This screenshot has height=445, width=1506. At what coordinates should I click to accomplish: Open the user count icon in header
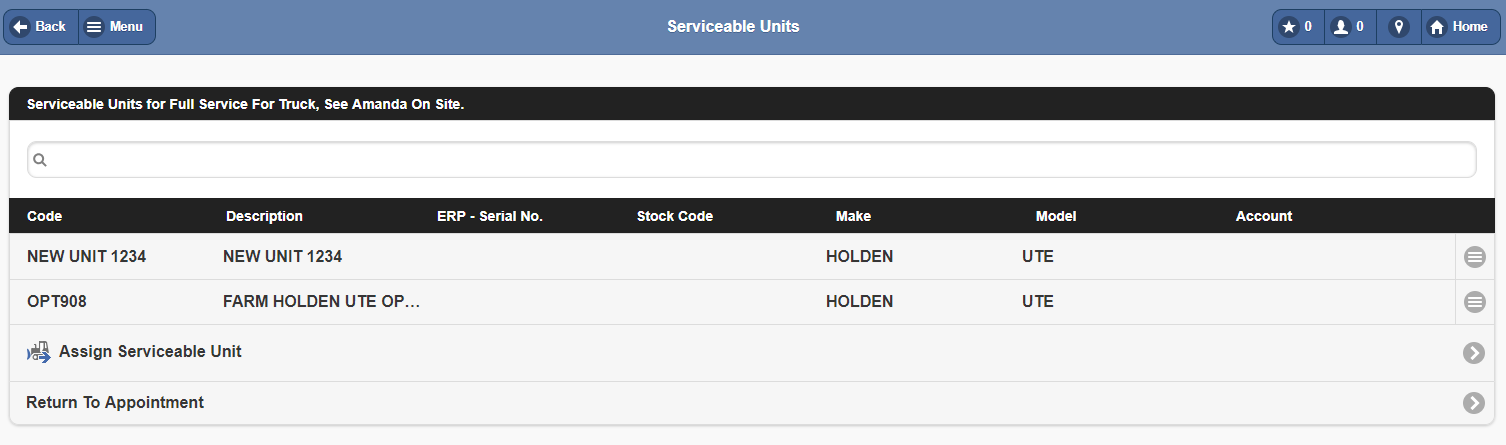tap(1341, 27)
